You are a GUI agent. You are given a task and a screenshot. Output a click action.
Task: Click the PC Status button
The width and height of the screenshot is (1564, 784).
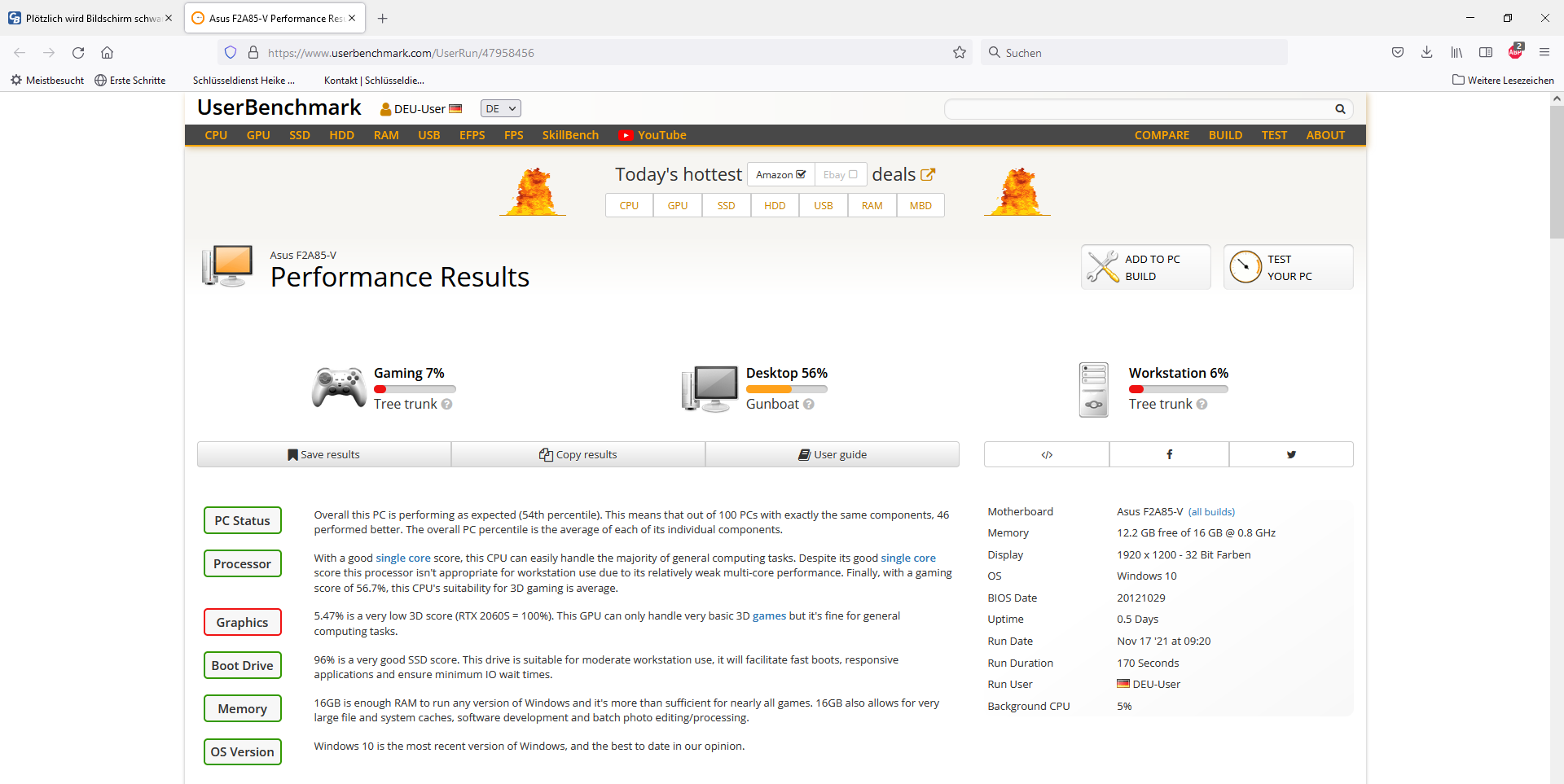click(x=242, y=520)
